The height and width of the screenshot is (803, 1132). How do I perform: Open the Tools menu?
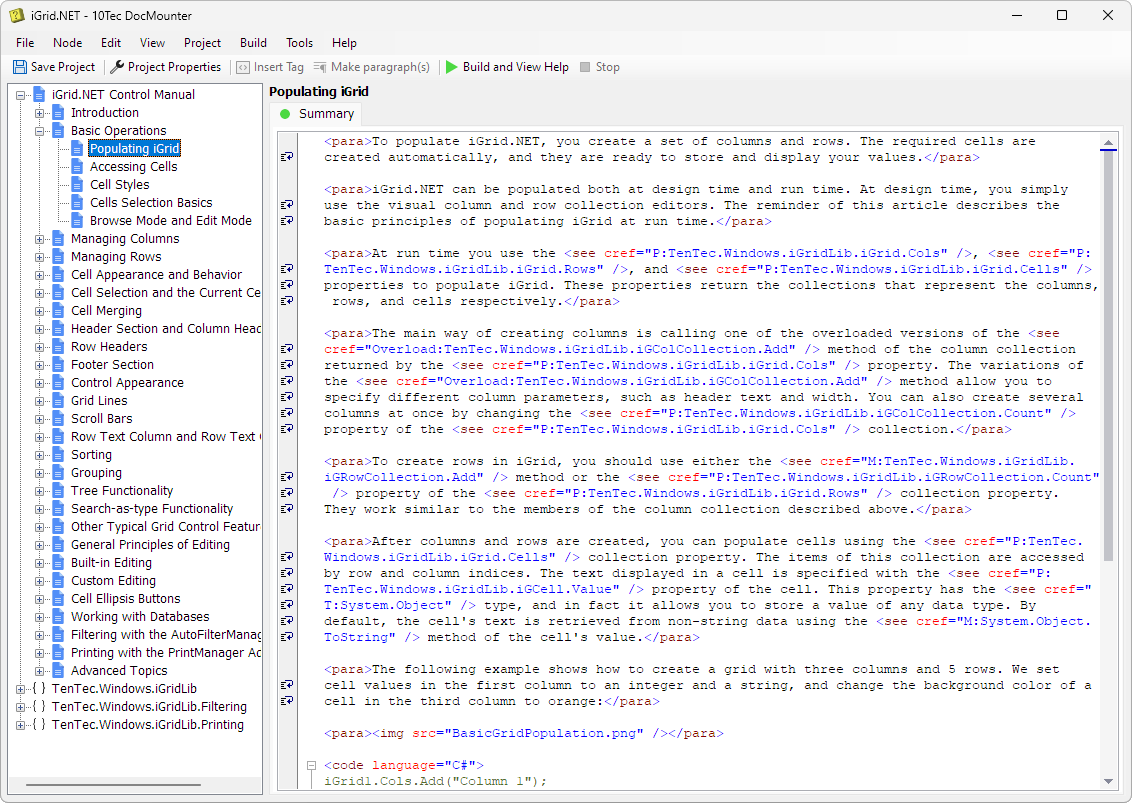tap(300, 43)
